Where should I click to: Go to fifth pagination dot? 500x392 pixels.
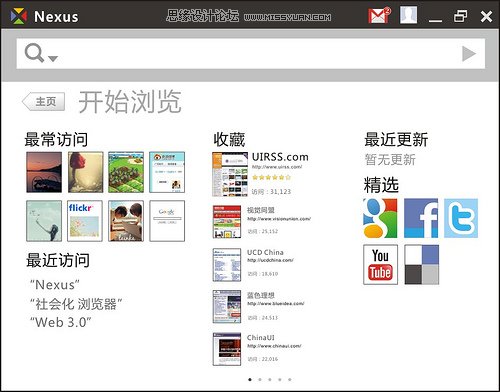pyautogui.click(x=290, y=379)
